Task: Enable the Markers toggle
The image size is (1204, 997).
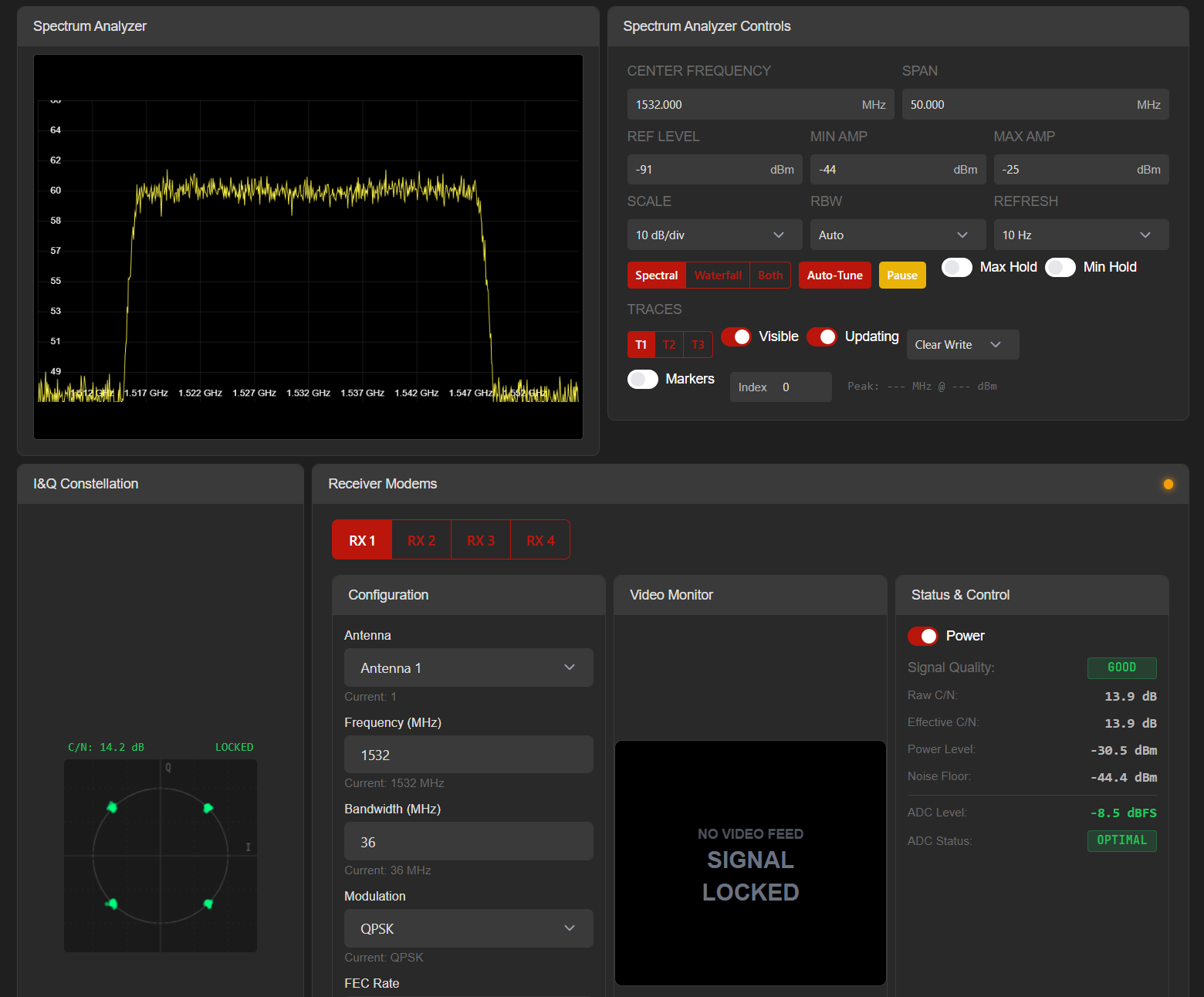Action: click(x=642, y=379)
